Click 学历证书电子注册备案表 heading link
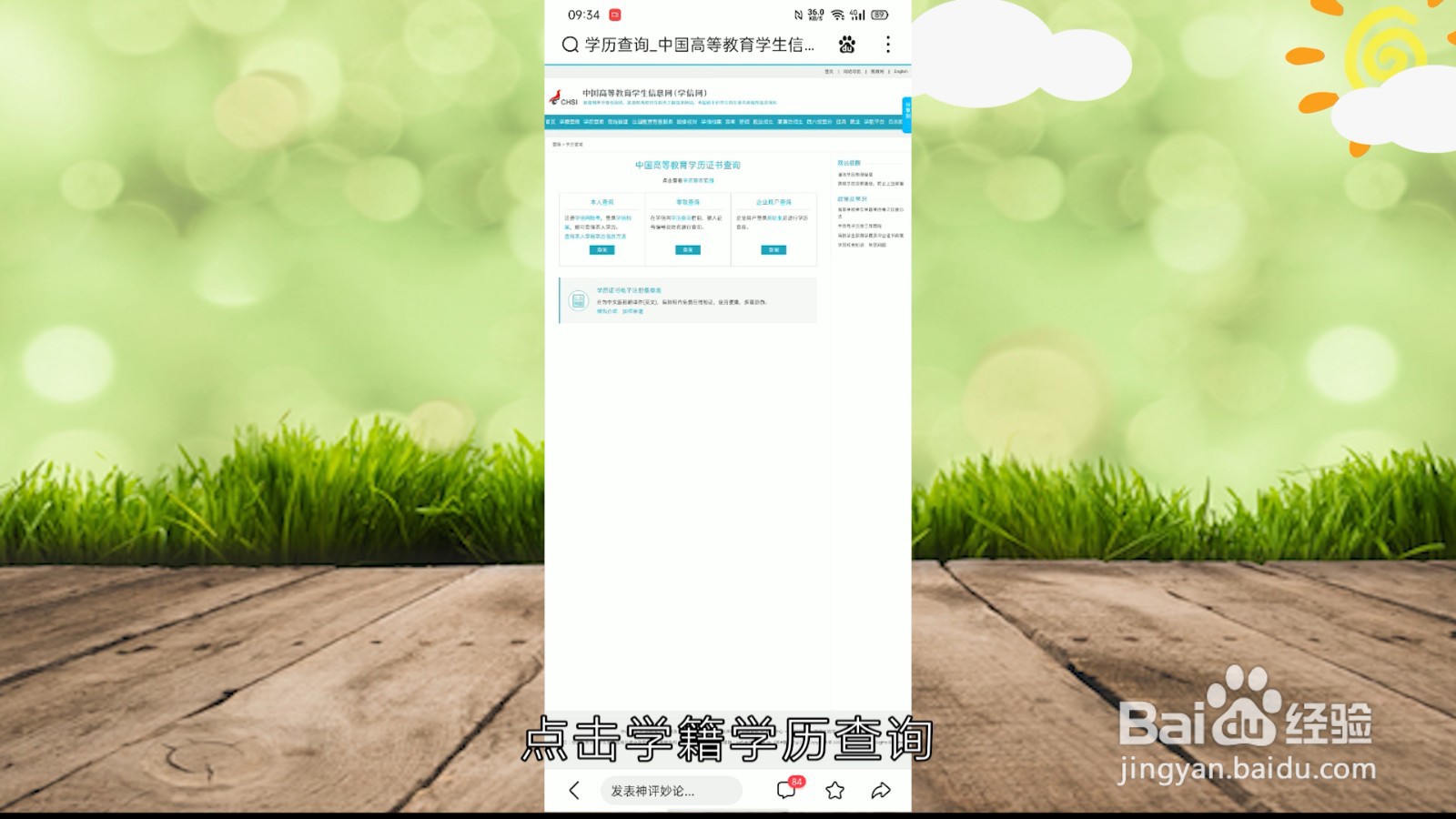1456x819 pixels. click(x=629, y=290)
